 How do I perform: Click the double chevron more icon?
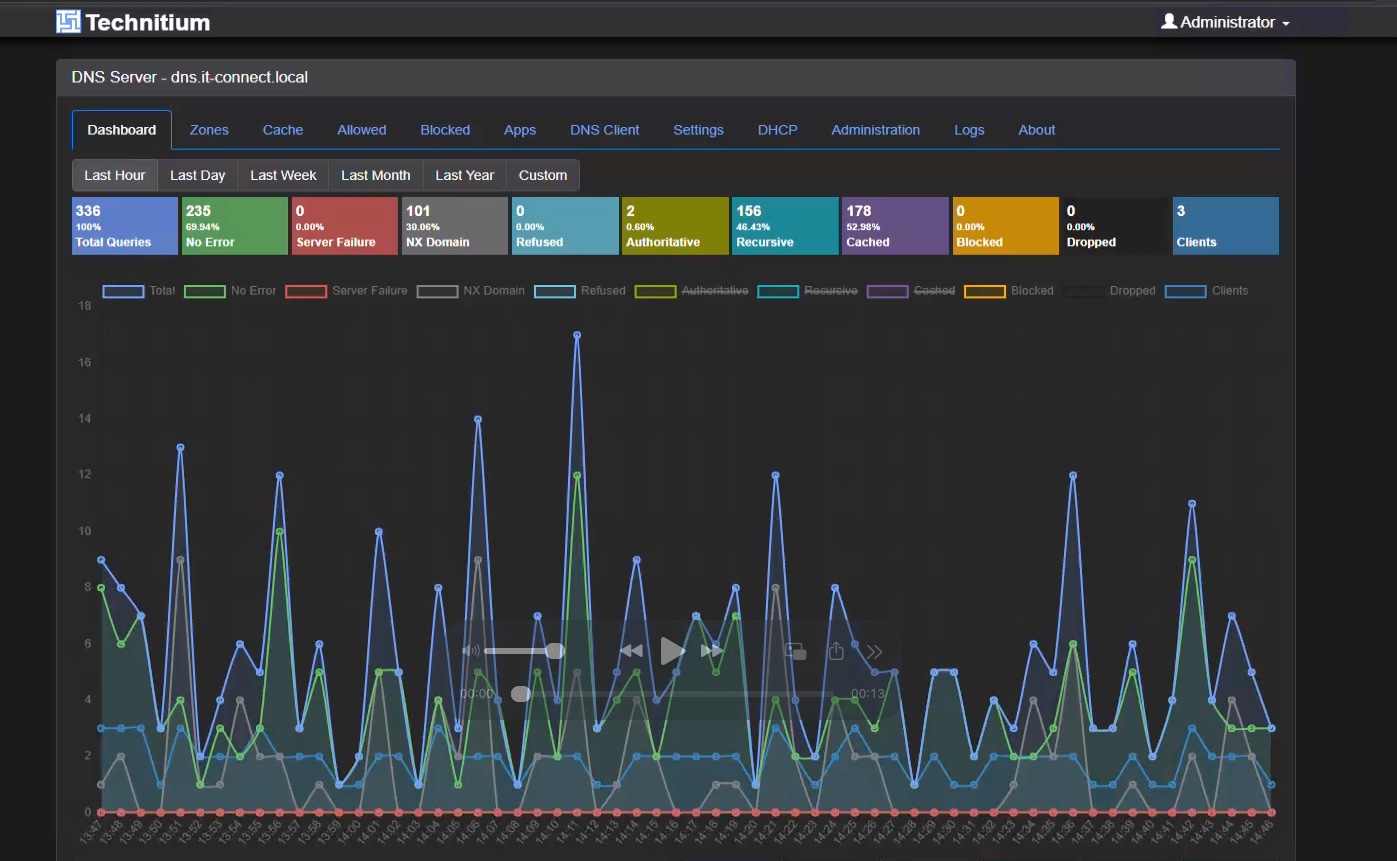click(x=874, y=651)
